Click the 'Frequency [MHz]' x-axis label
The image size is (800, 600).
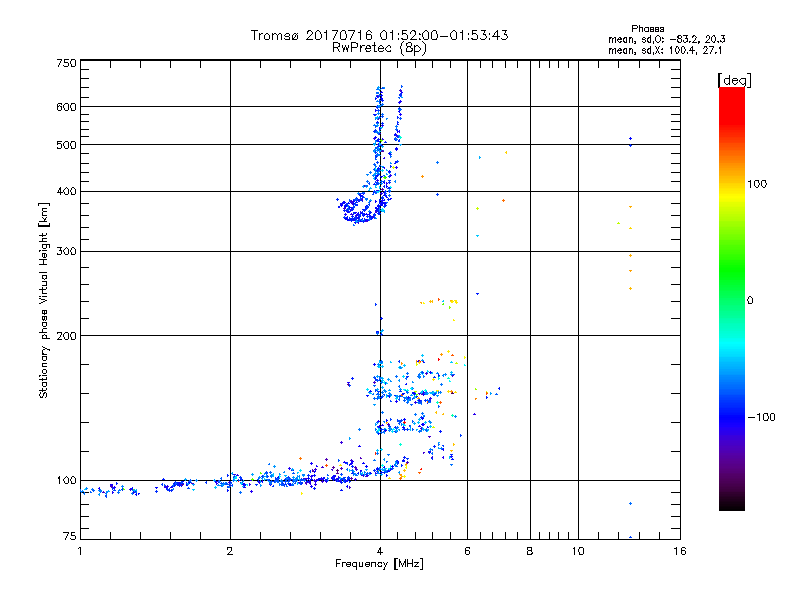click(379, 564)
